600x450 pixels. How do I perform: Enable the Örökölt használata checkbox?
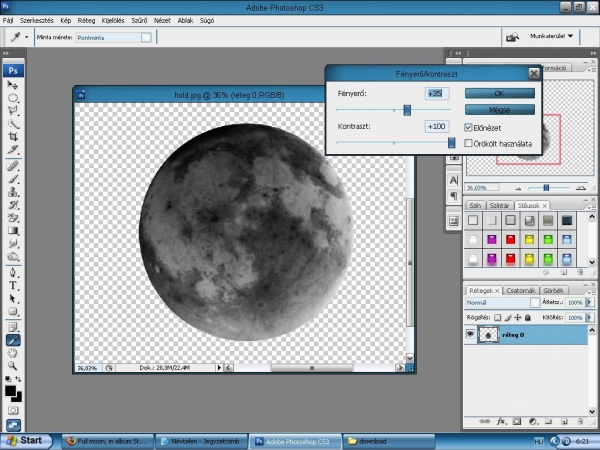pos(468,143)
